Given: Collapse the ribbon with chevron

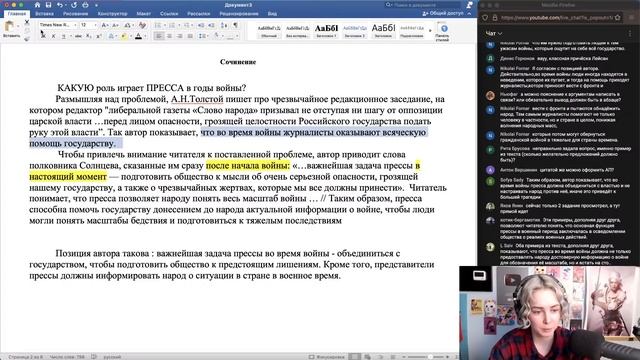Looking at the screenshot, I should tap(469, 13).
